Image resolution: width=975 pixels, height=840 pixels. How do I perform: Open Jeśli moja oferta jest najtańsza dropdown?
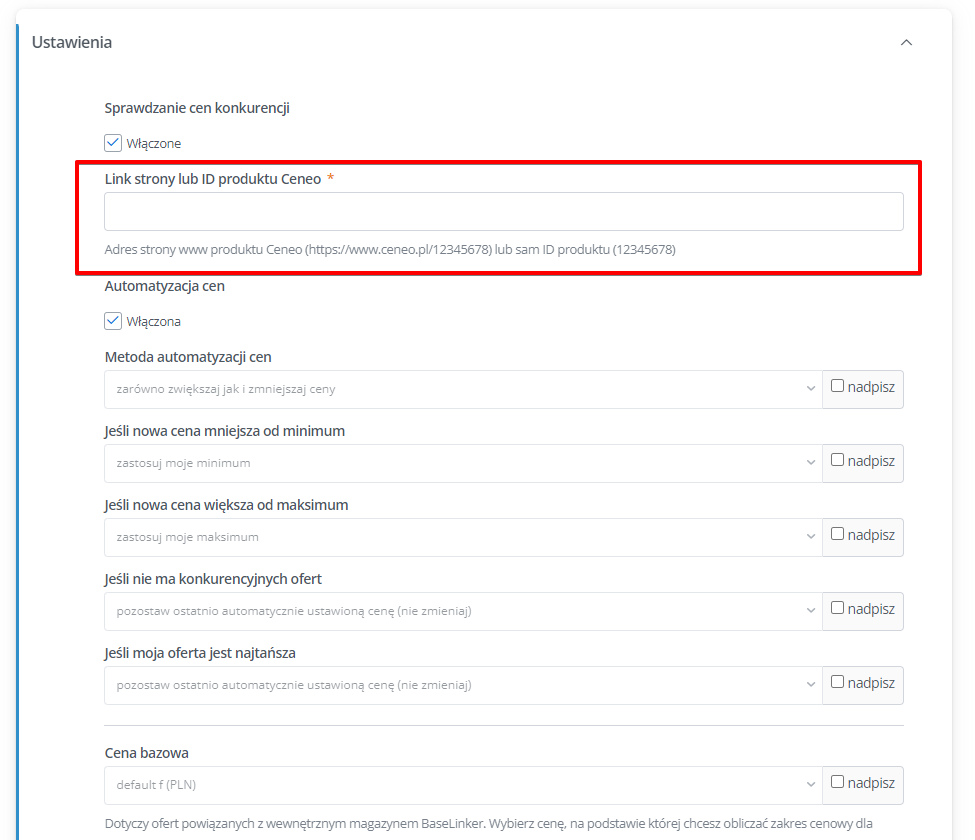[x=463, y=685]
